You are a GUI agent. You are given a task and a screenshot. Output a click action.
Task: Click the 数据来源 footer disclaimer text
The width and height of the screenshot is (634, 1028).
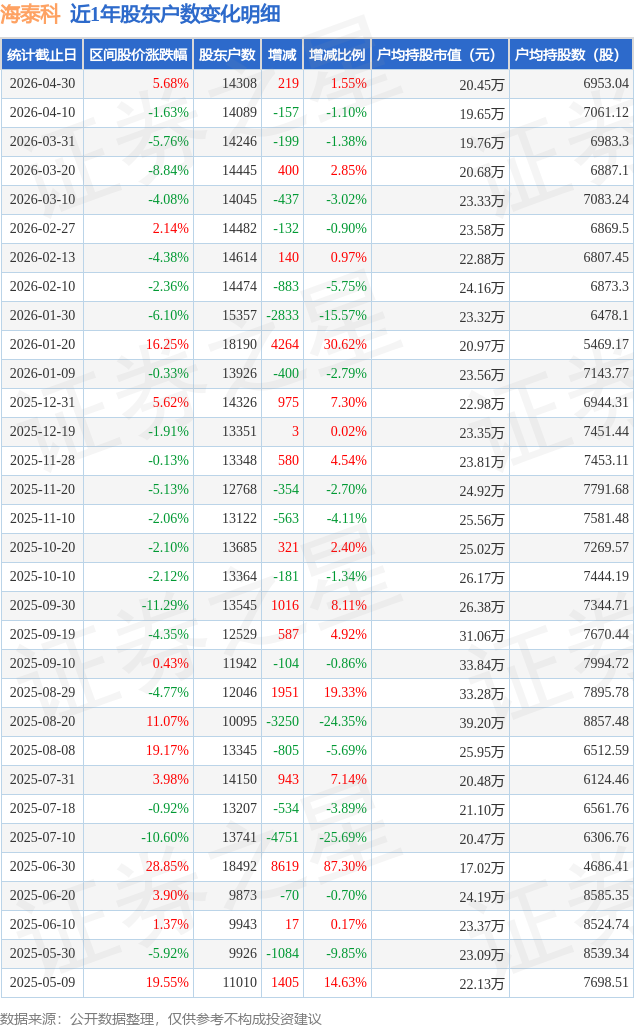point(161,1019)
